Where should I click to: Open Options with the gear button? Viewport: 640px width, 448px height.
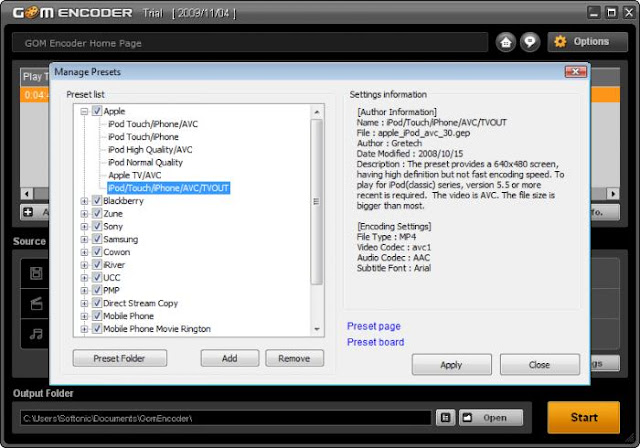[x=587, y=42]
